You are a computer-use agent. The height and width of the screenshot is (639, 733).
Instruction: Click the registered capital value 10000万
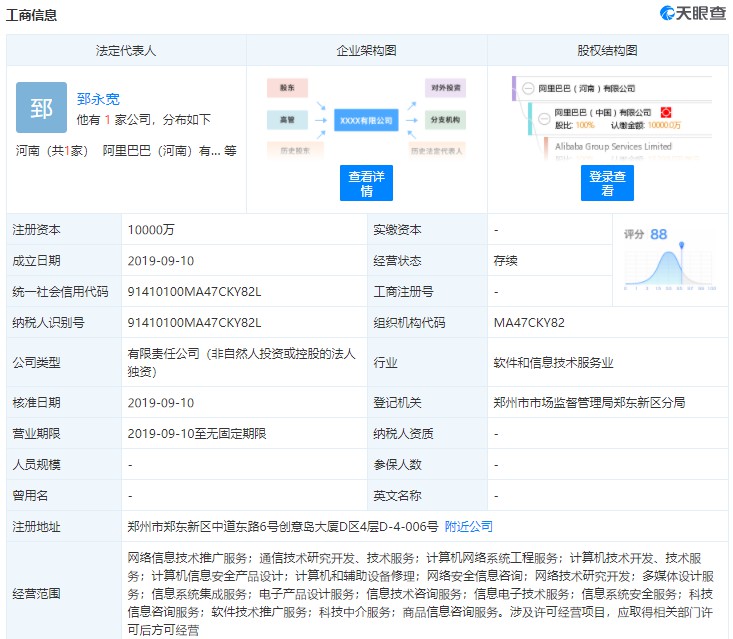coord(151,230)
